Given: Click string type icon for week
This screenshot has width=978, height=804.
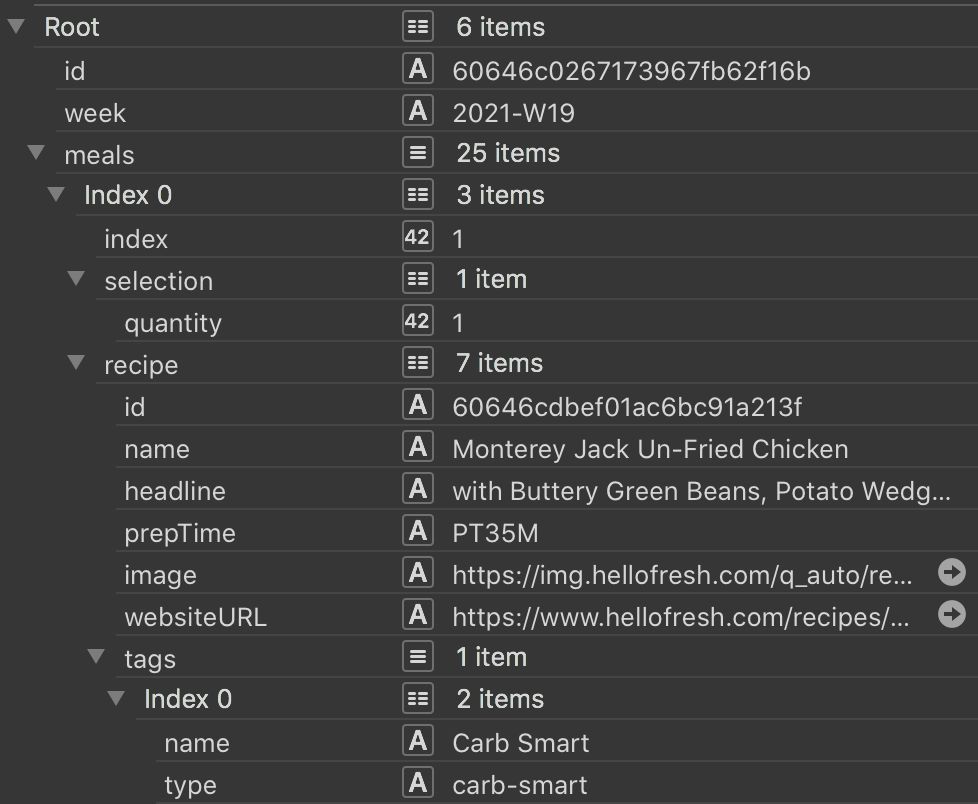Looking at the screenshot, I should pos(417,111).
